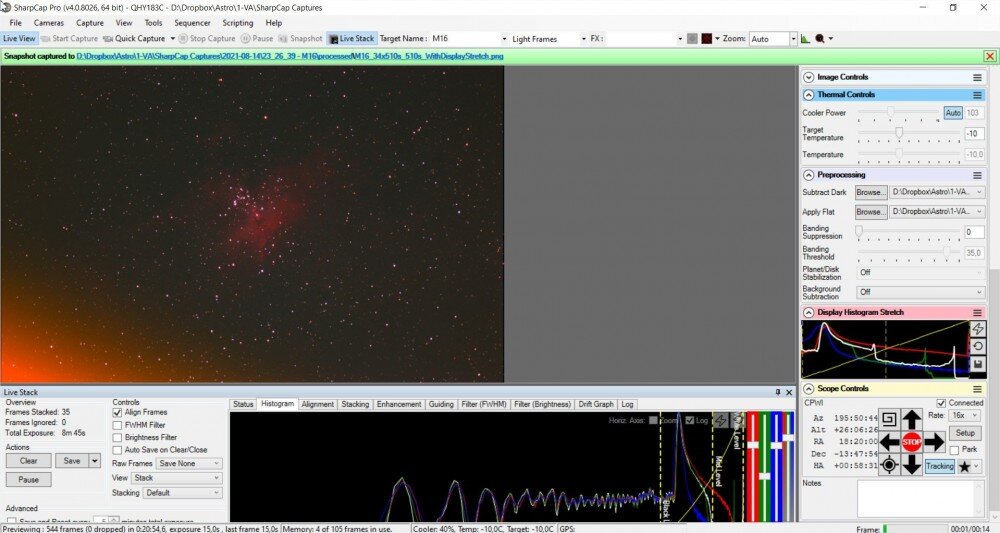Open the Scripting menu
1000x533 pixels.
tap(237, 23)
